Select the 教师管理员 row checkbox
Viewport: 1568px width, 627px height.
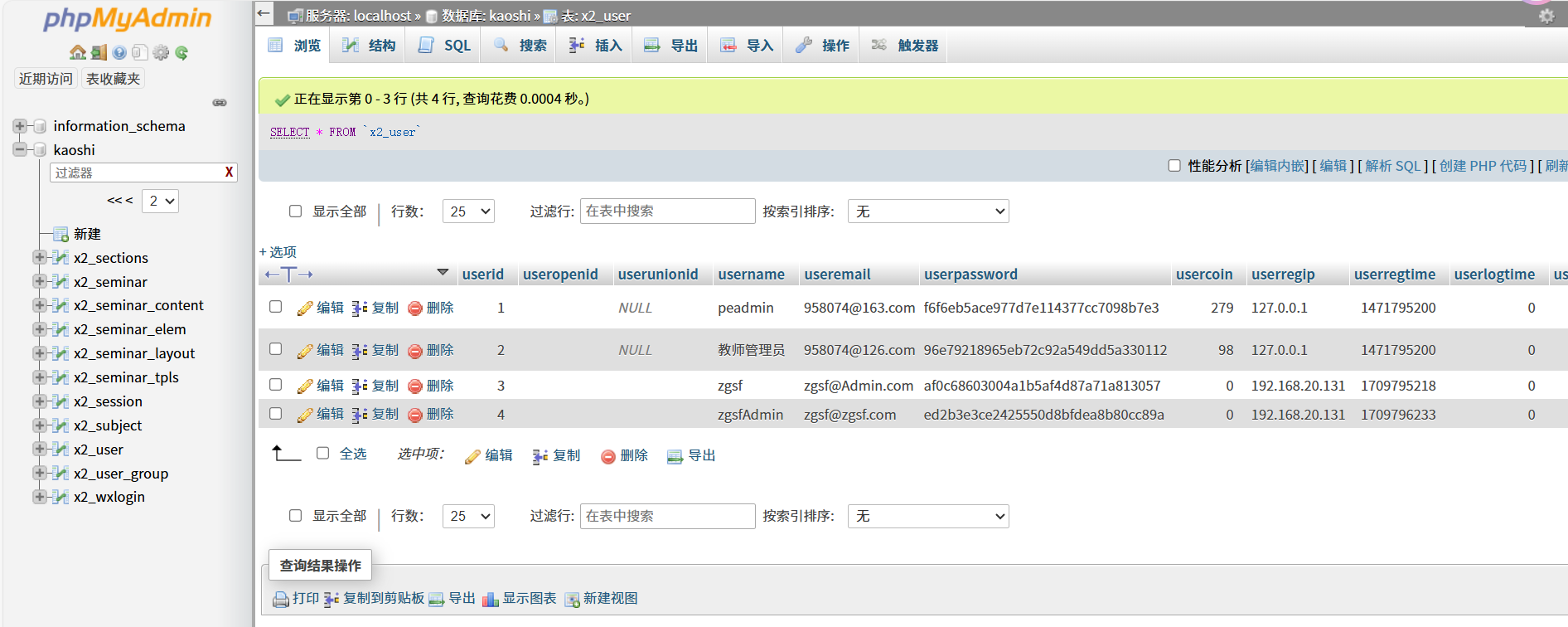pos(276,349)
